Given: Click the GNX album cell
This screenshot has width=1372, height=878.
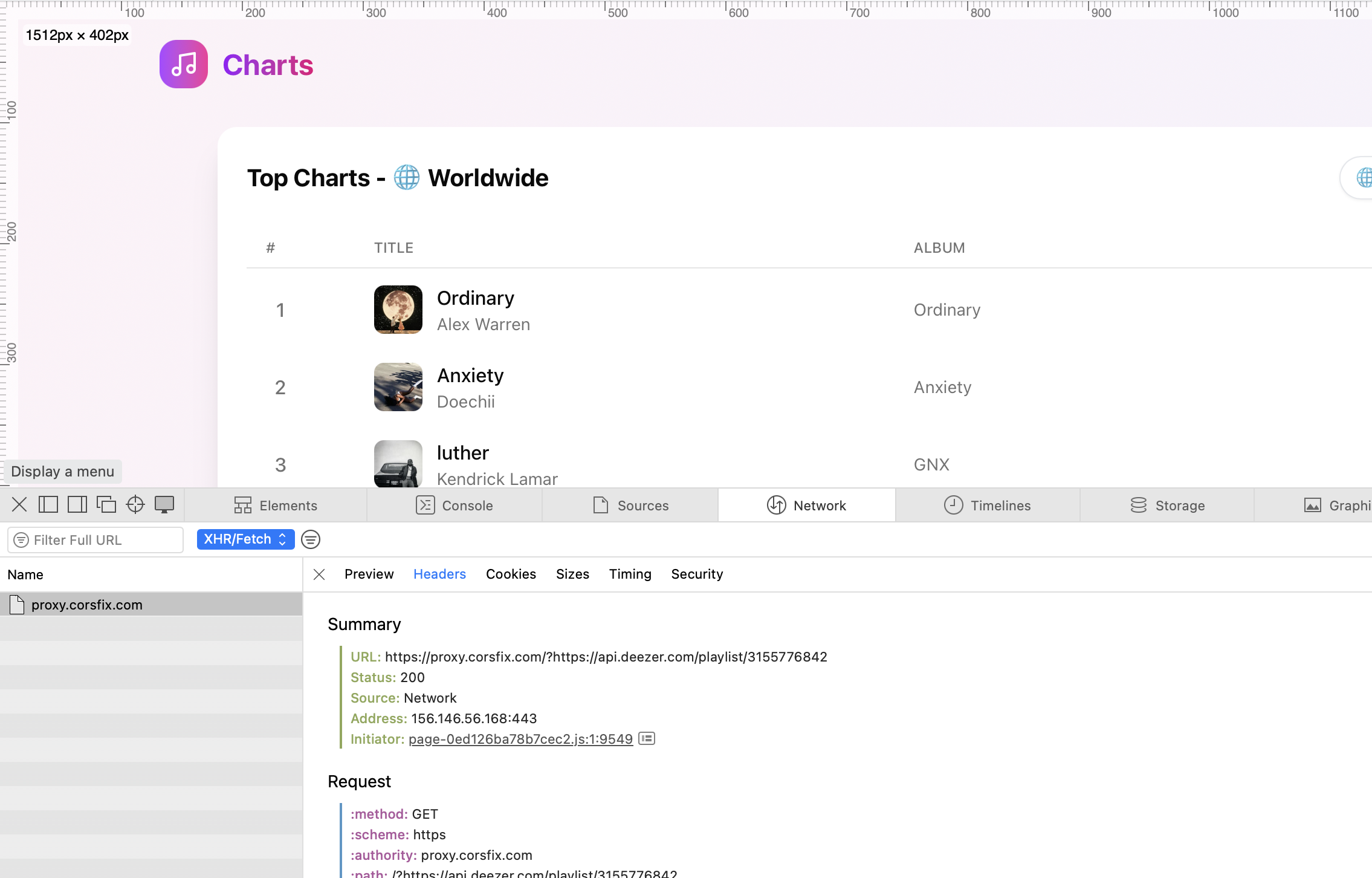Looking at the screenshot, I should pyautogui.click(x=931, y=464).
